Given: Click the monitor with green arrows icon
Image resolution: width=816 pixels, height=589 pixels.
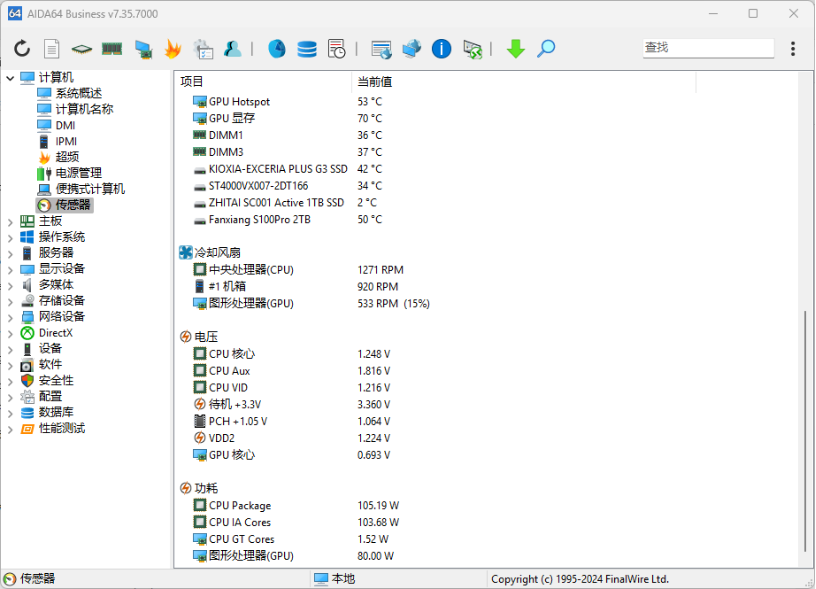Looking at the screenshot, I should 473,49.
